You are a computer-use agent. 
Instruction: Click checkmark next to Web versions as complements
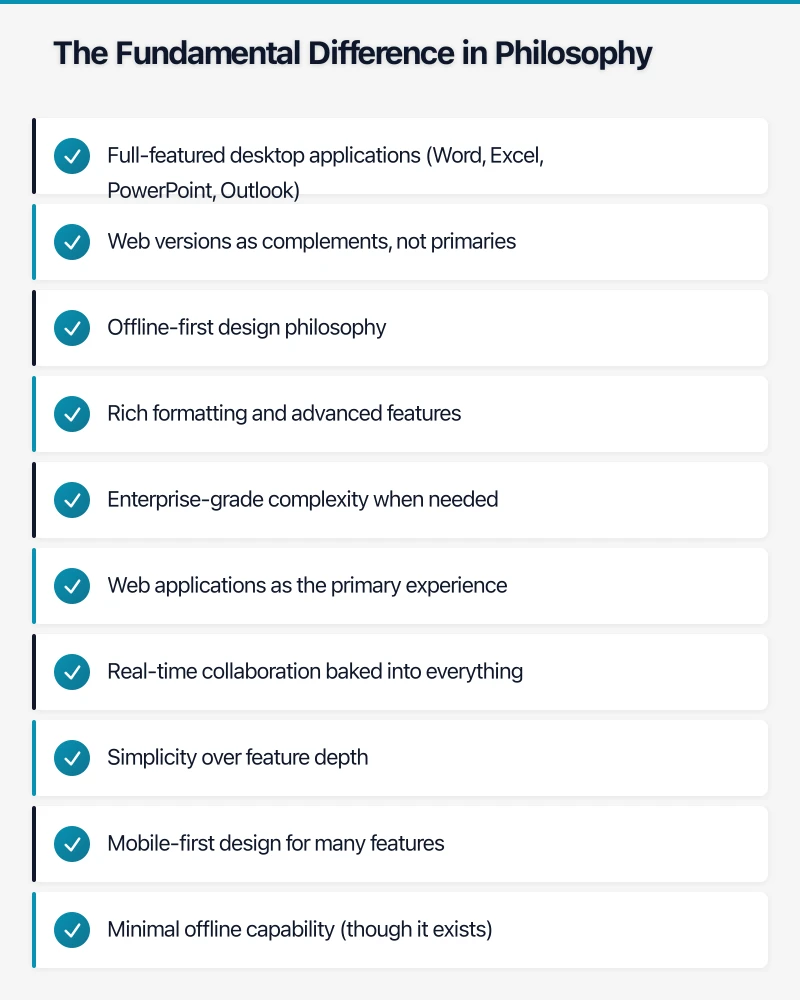click(72, 242)
